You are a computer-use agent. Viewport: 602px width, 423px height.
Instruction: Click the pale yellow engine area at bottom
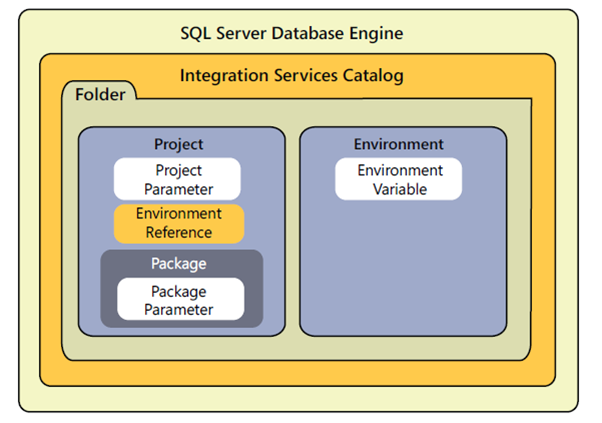(x=300, y=398)
